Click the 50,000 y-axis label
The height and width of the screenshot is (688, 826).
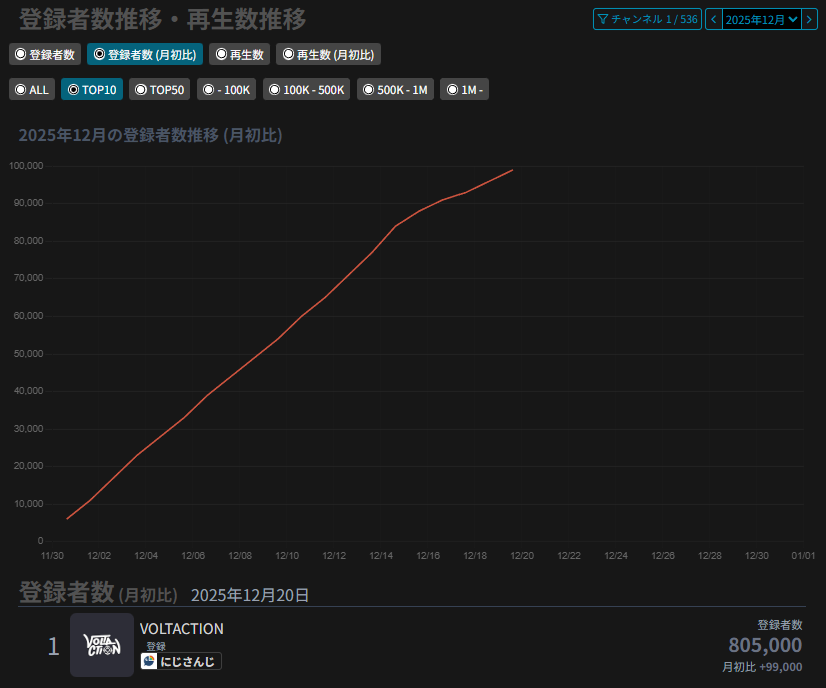click(x=28, y=353)
